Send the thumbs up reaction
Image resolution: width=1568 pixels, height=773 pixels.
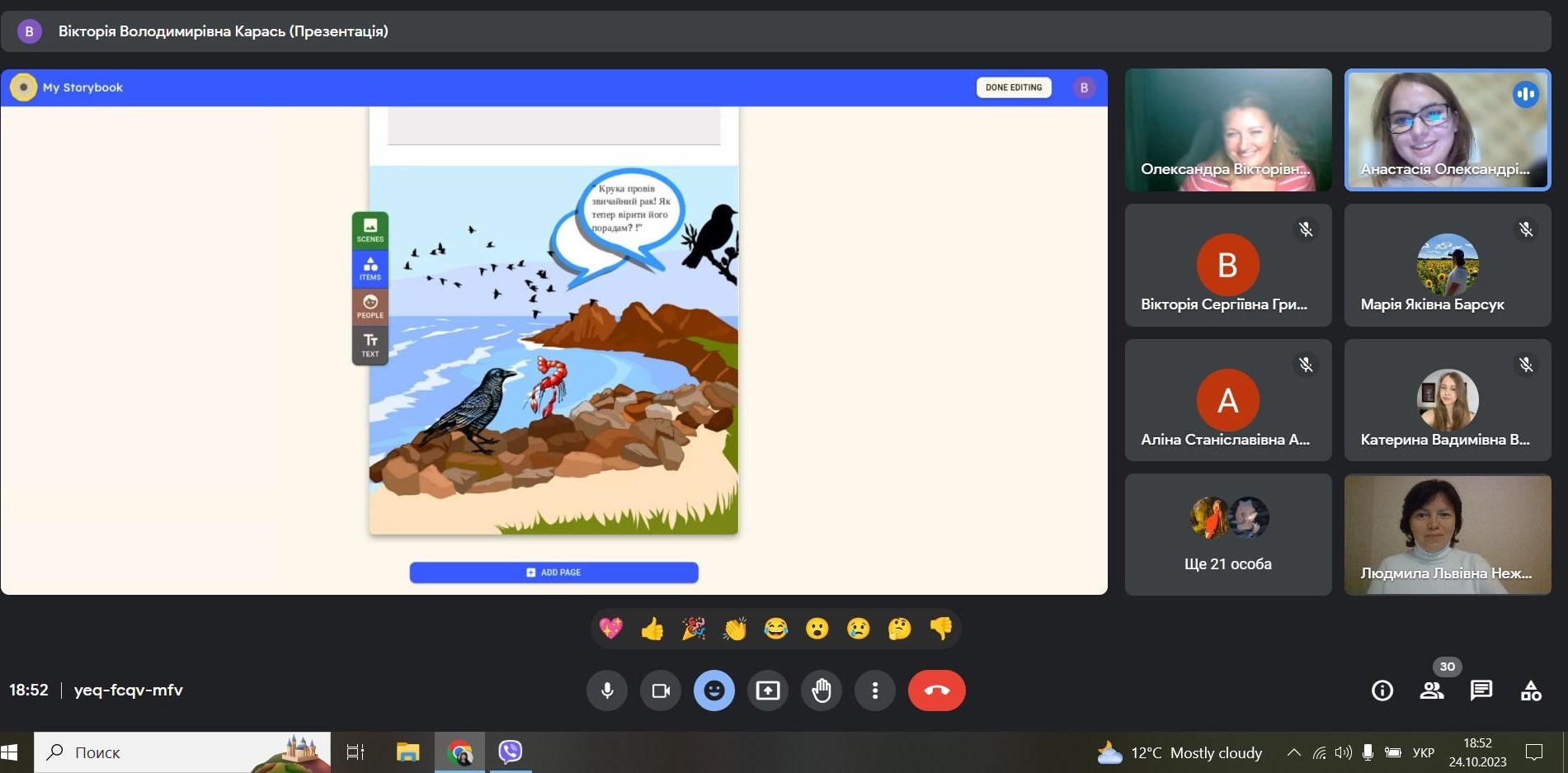652,629
